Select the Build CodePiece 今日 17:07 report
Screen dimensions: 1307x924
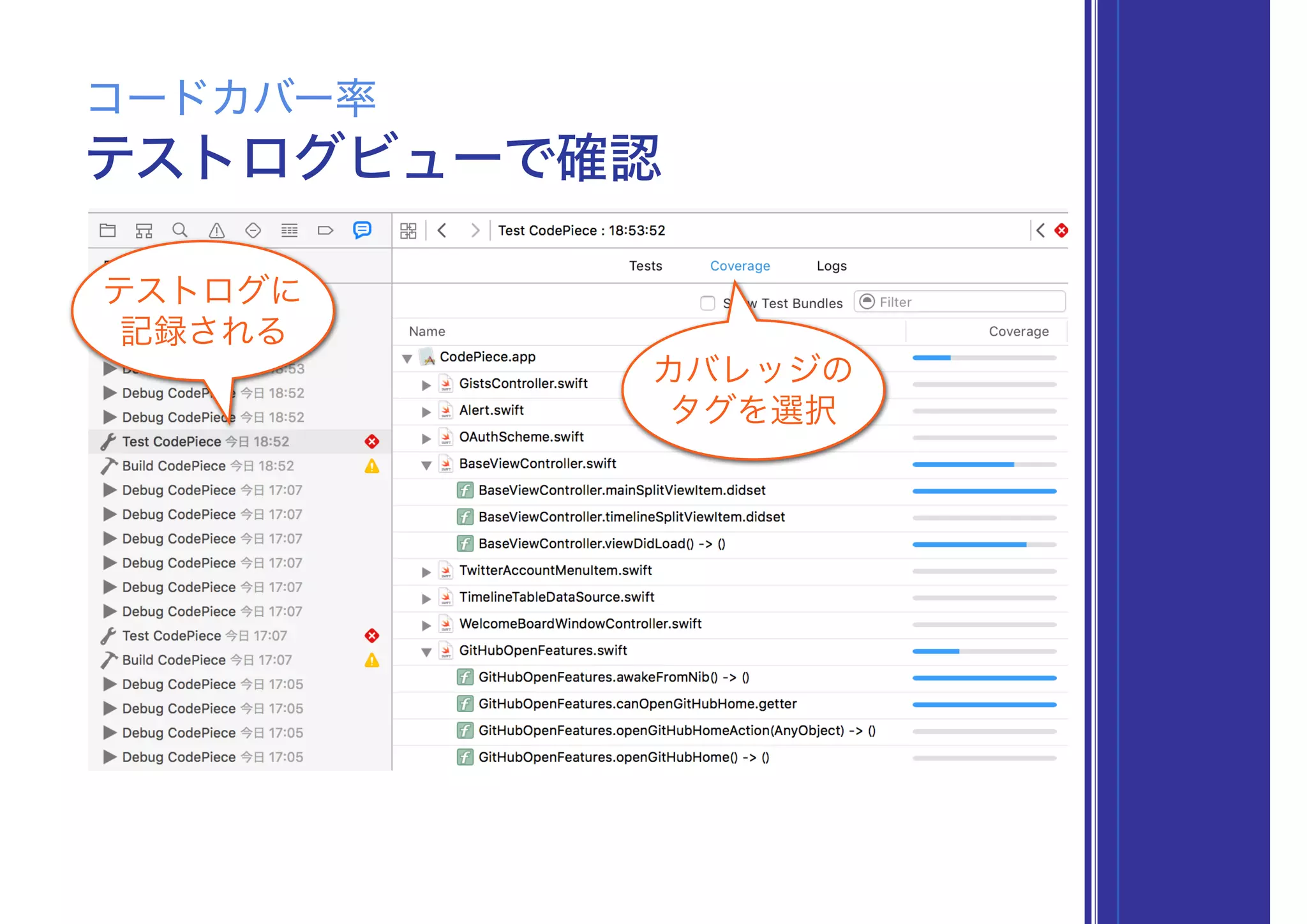pyautogui.click(x=240, y=660)
